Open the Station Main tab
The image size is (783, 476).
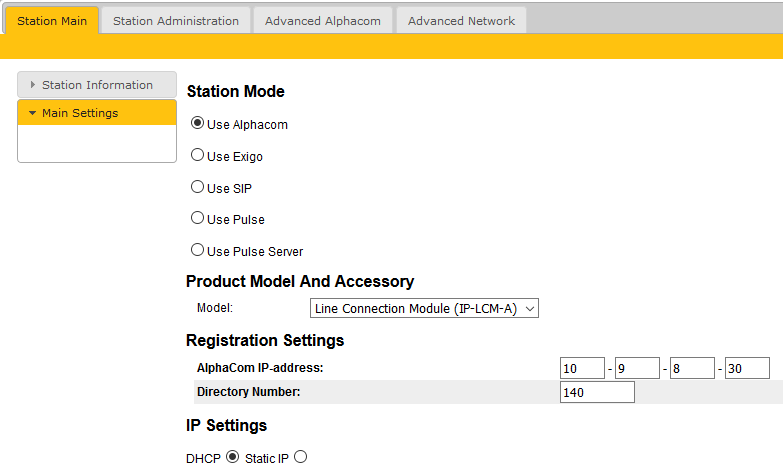(52, 20)
